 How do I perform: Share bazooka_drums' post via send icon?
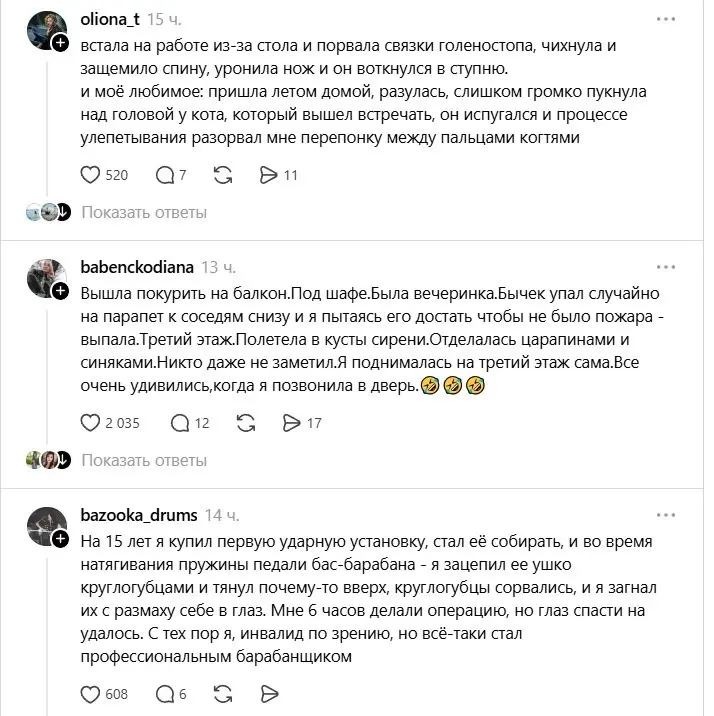[x=269, y=694]
